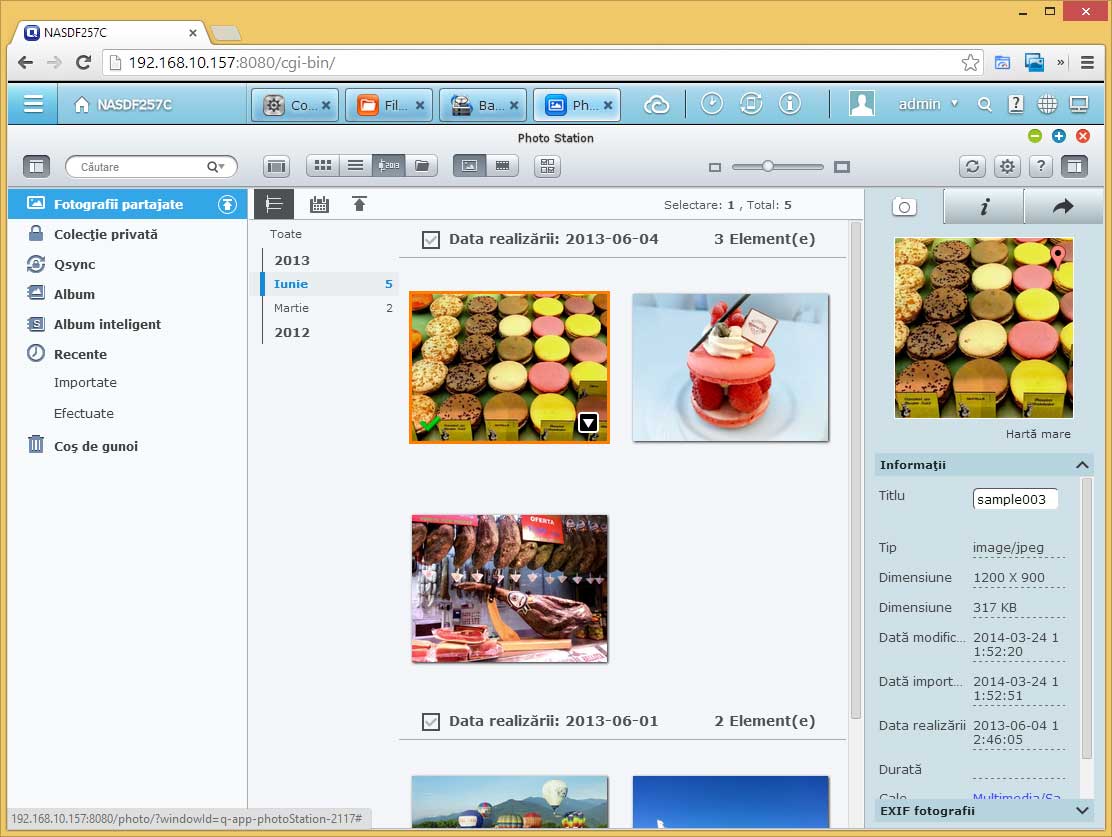
Task: Switch to thumbnail grid view
Action: (323, 166)
